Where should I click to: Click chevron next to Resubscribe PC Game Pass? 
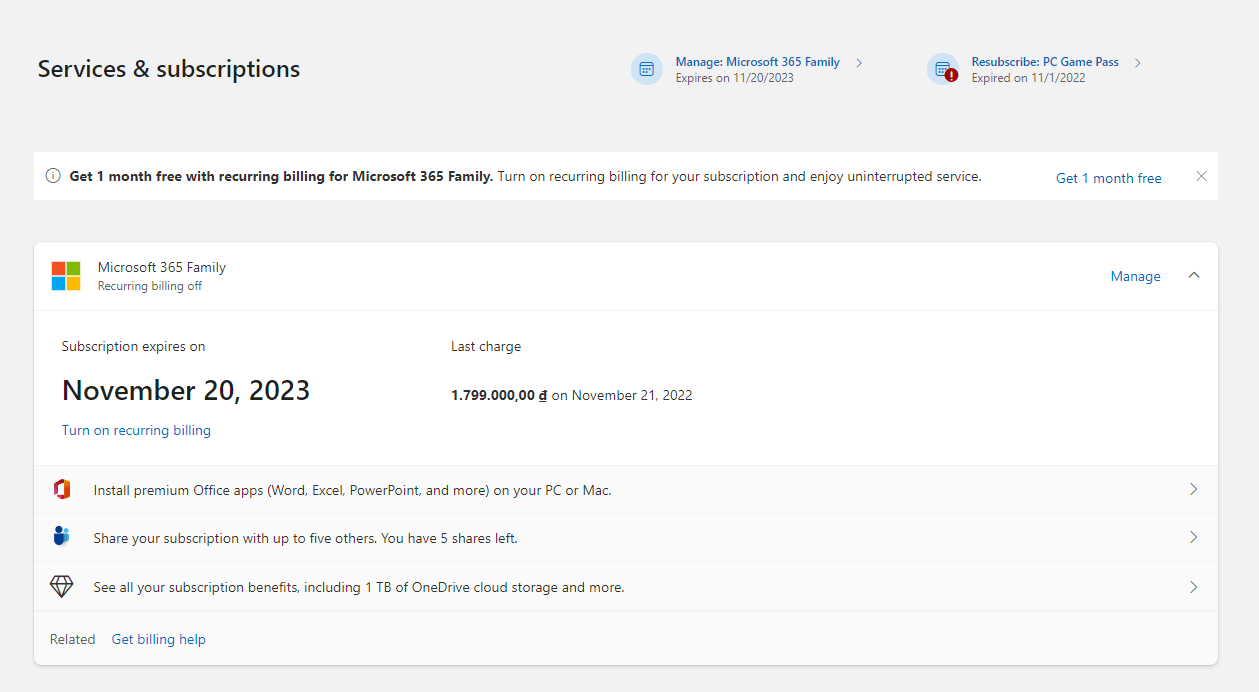[x=1138, y=63]
